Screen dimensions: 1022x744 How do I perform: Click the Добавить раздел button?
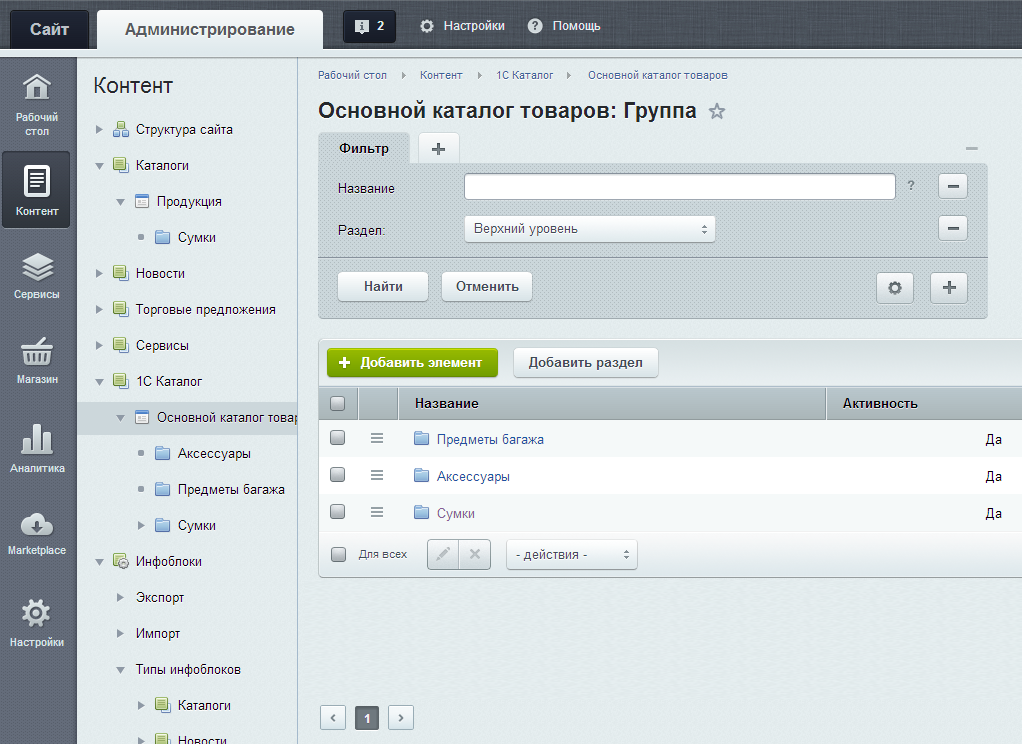585,363
